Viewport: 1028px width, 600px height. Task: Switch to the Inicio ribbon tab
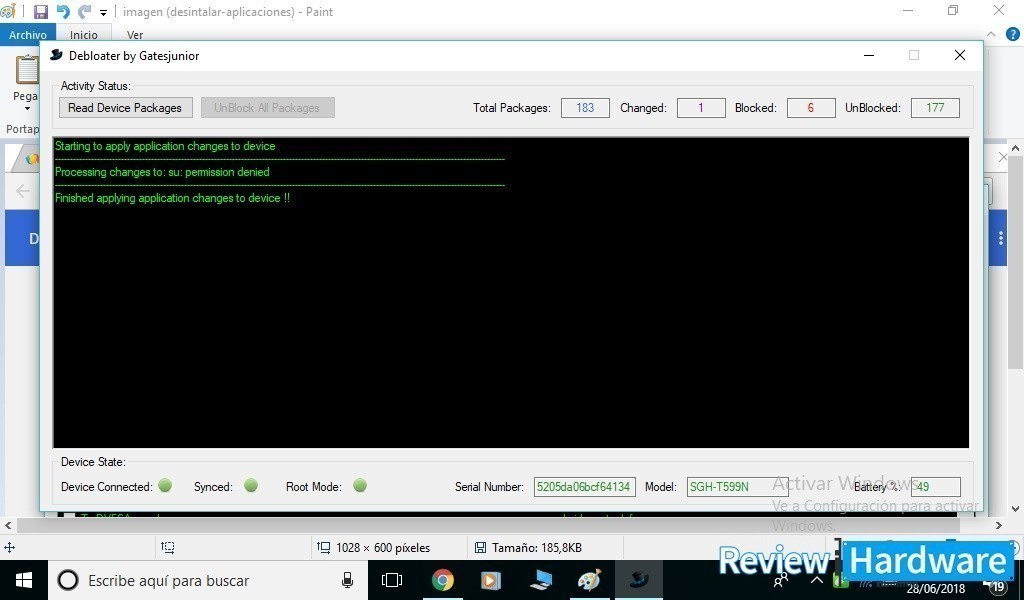tap(83, 35)
